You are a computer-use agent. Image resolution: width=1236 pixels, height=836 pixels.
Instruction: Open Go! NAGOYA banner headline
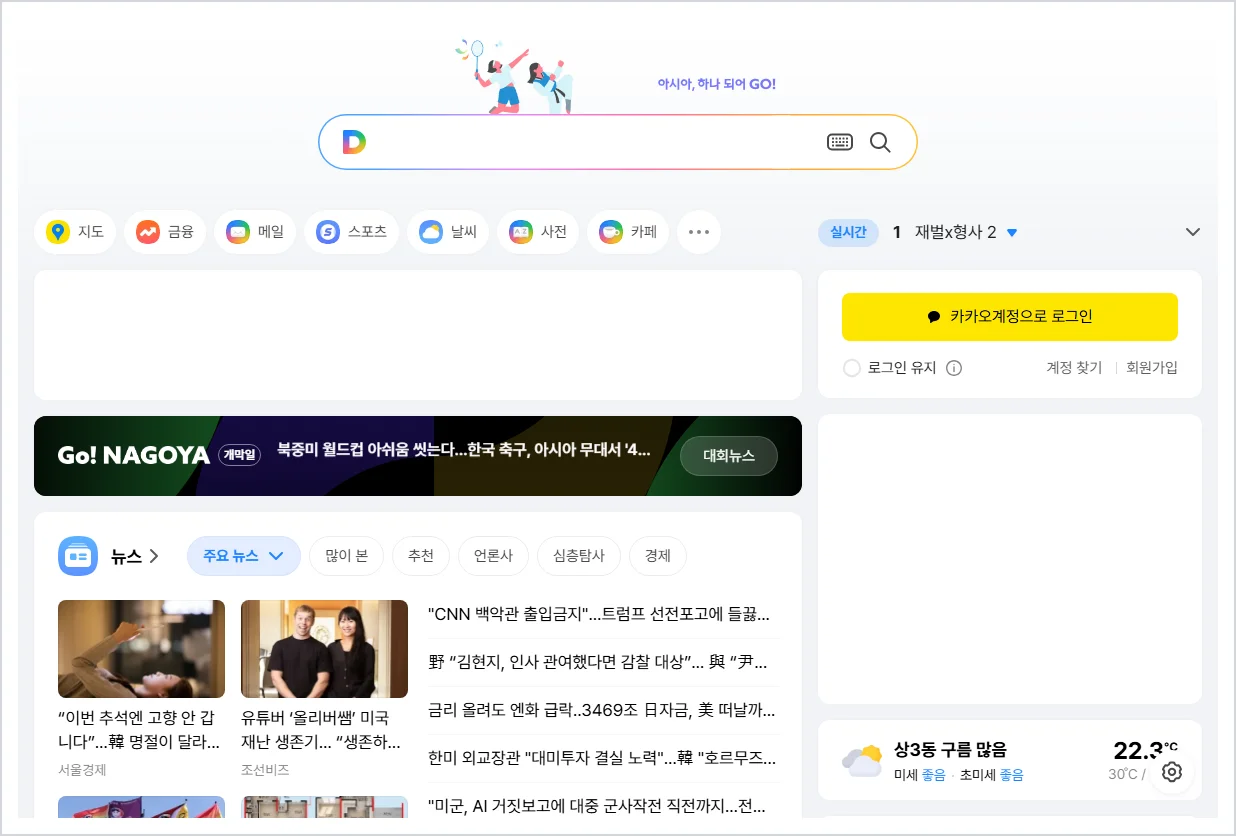(x=464, y=451)
